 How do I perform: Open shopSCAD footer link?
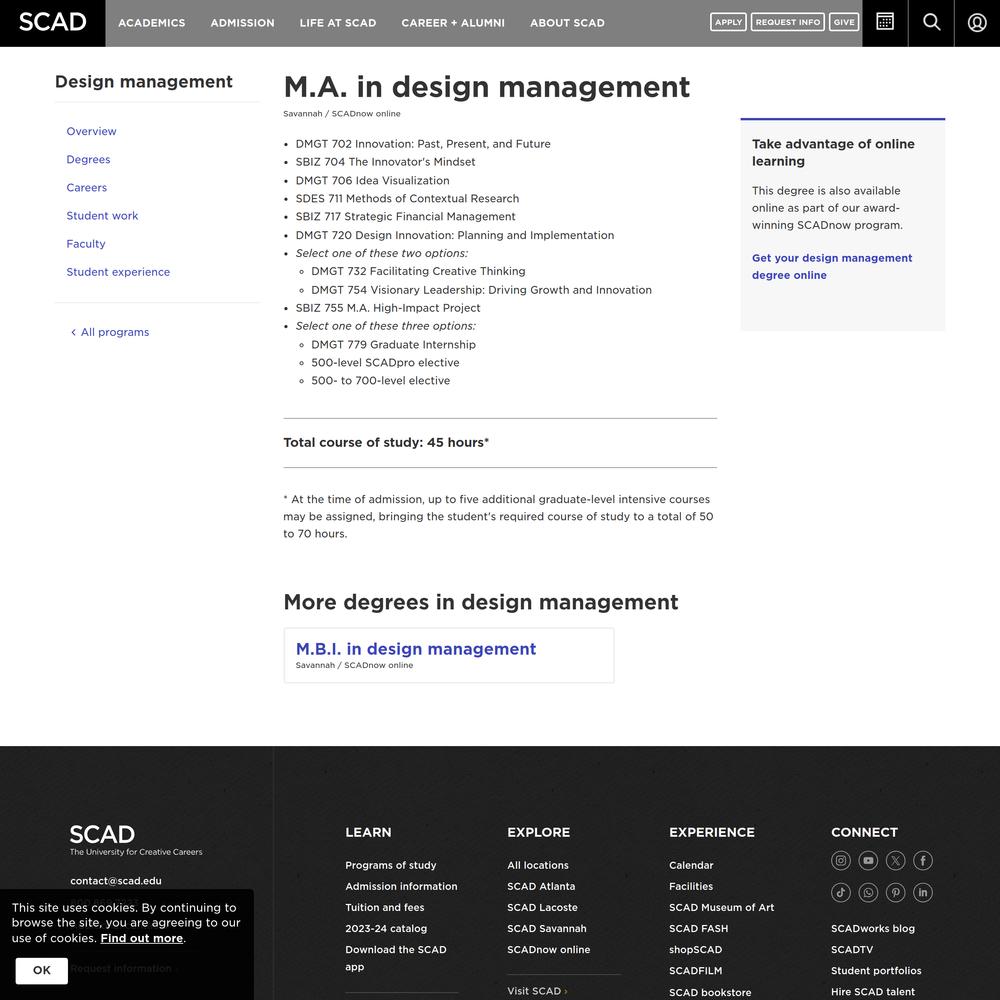point(695,950)
